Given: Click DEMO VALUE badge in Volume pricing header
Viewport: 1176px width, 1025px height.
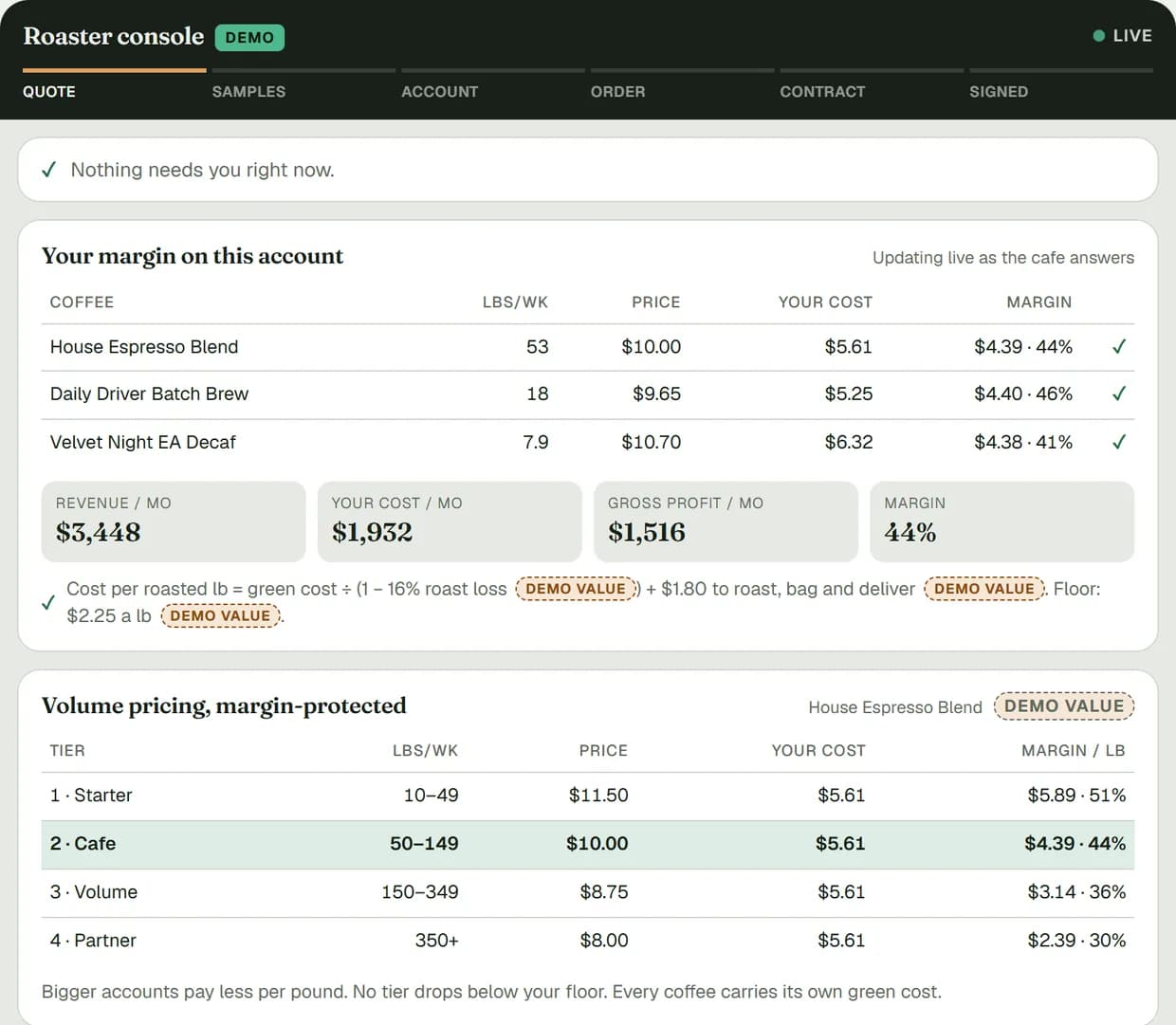Looking at the screenshot, I should pos(1064,705).
